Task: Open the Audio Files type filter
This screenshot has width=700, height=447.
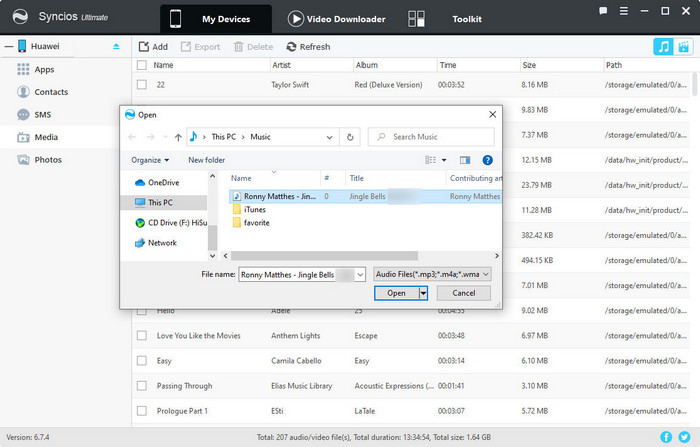Action: pyautogui.click(x=432, y=274)
